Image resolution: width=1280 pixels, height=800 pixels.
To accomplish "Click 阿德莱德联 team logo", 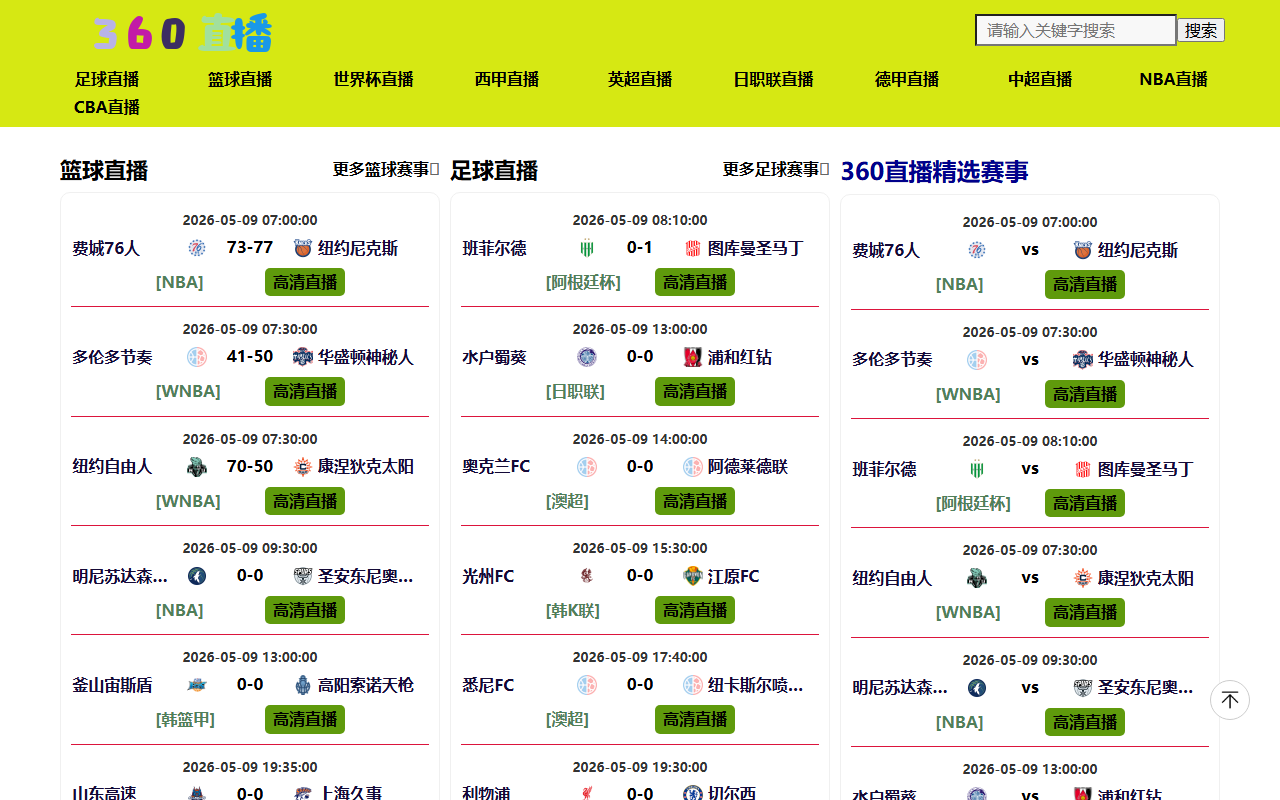I will (693, 466).
